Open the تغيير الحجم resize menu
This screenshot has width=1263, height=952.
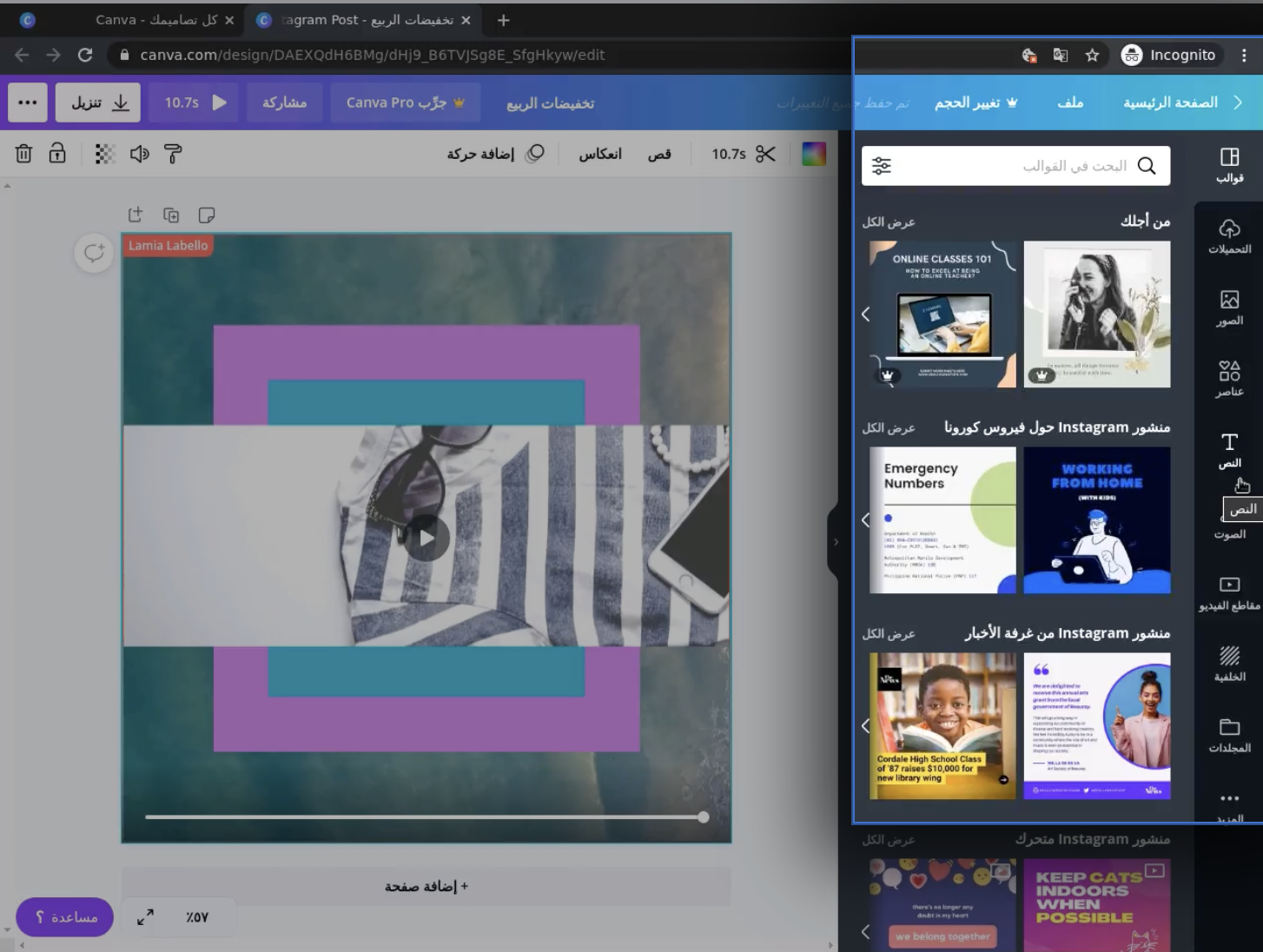point(975,102)
